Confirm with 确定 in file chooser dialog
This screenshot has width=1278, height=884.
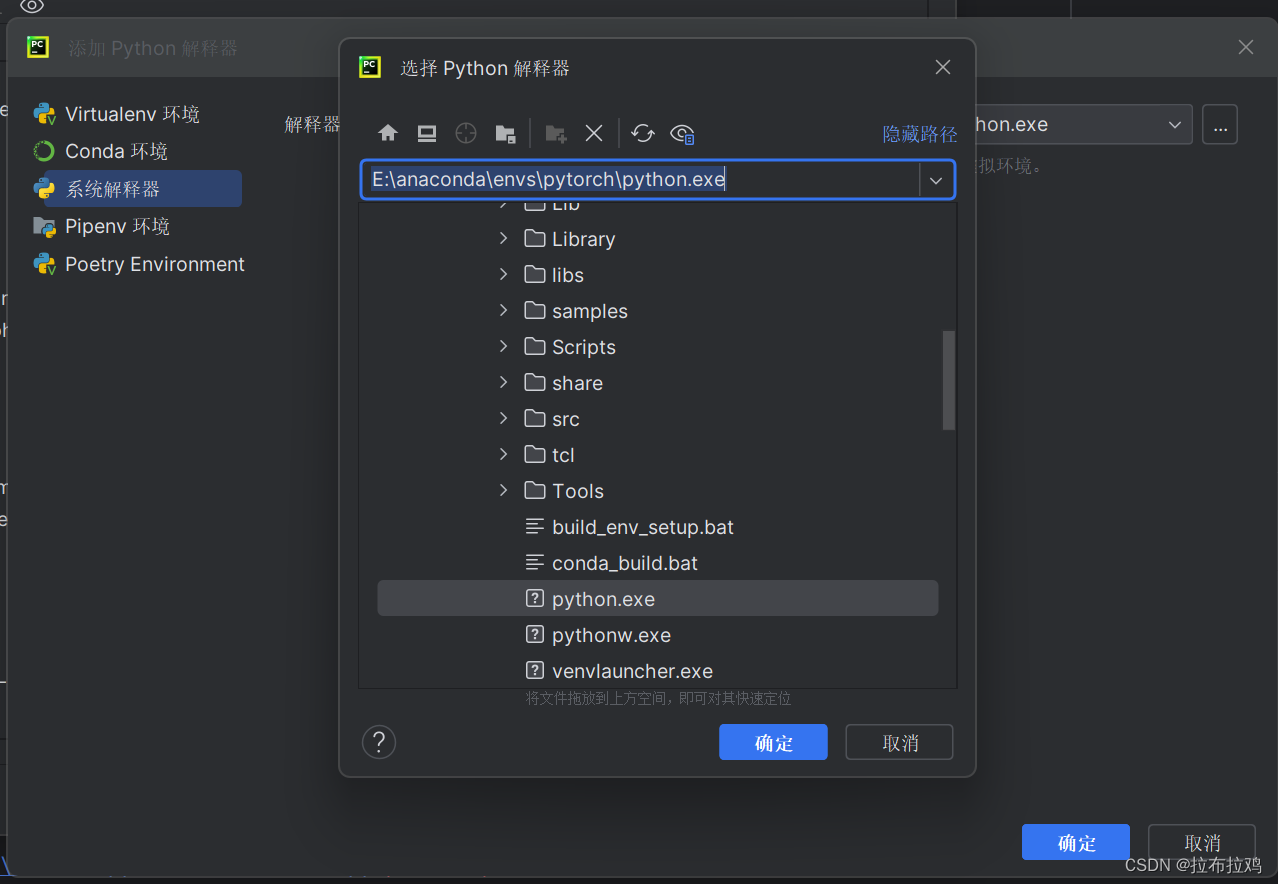(773, 742)
